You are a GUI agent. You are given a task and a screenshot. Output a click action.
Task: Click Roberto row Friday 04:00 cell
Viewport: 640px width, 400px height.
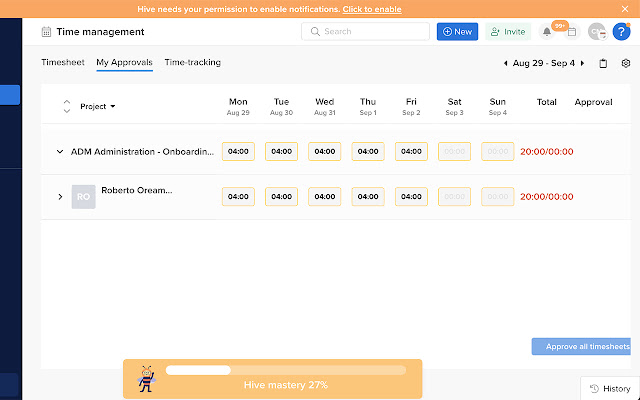pyautogui.click(x=411, y=197)
